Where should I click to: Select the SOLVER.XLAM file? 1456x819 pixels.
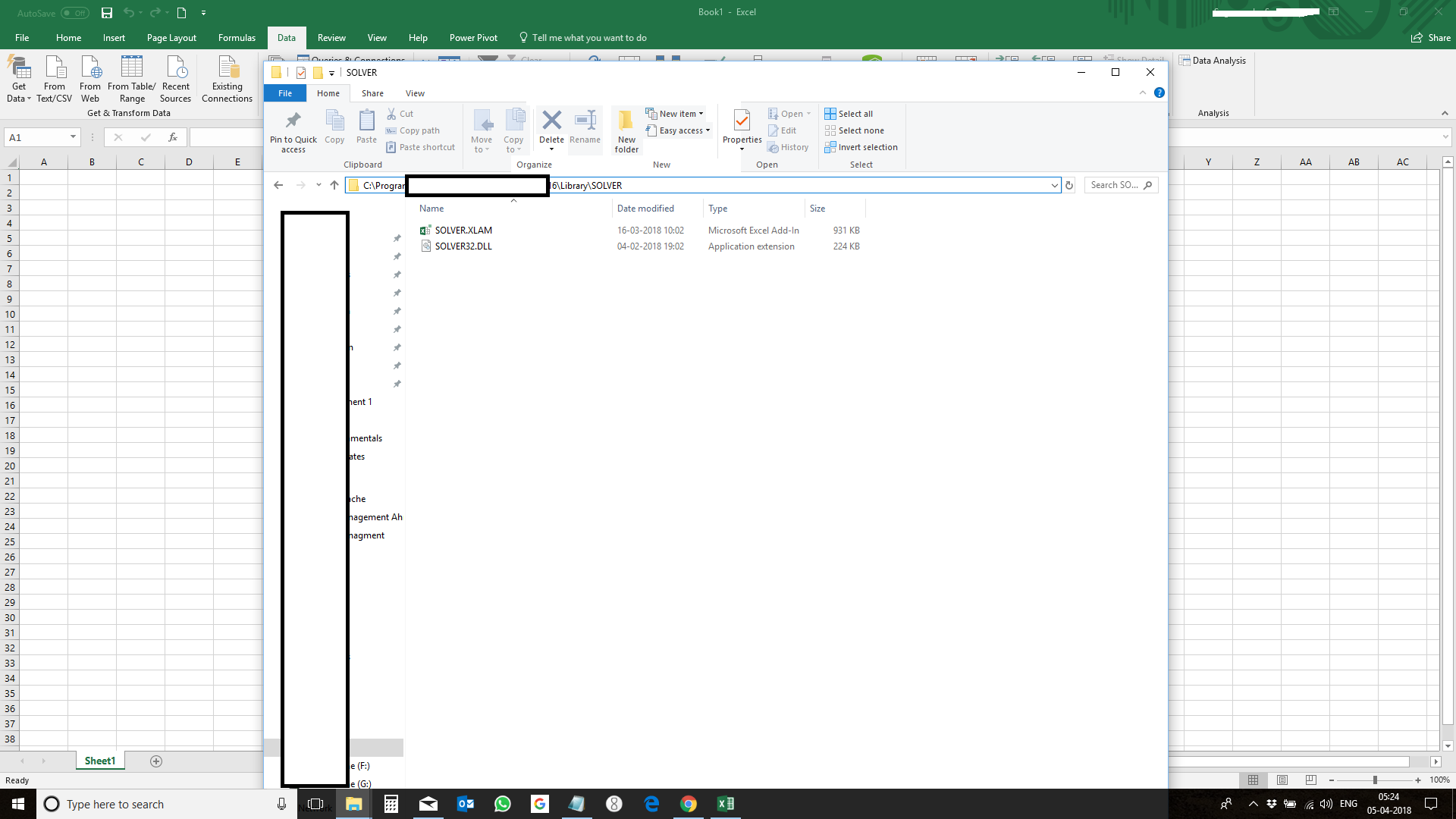[x=463, y=231]
